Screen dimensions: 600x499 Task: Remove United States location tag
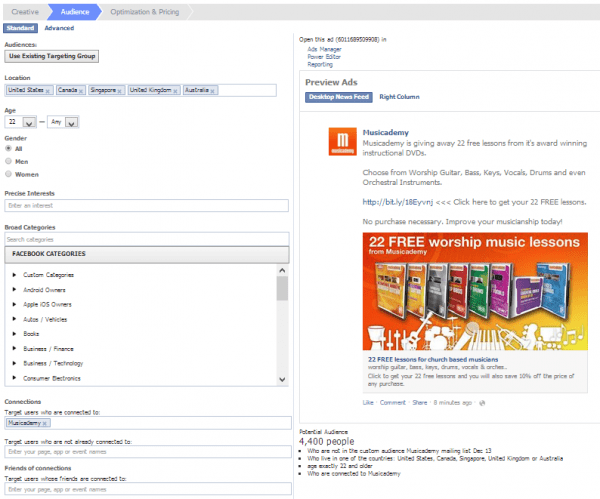pos(47,91)
